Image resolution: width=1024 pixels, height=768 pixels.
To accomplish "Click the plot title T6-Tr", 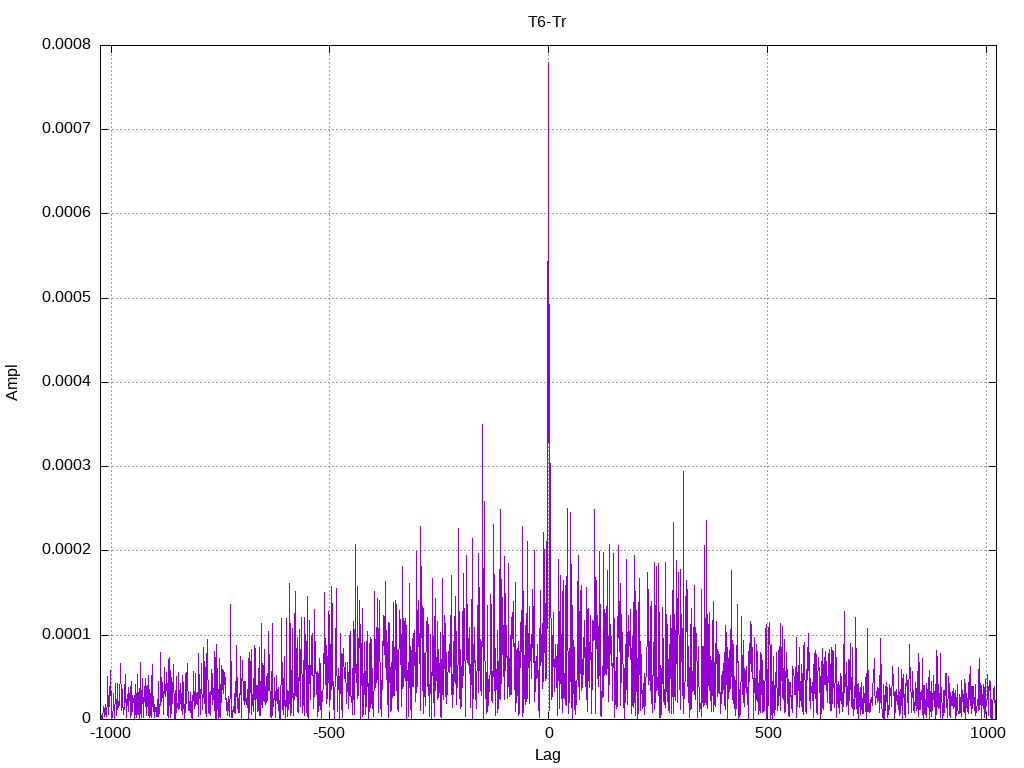I will coord(547,22).
